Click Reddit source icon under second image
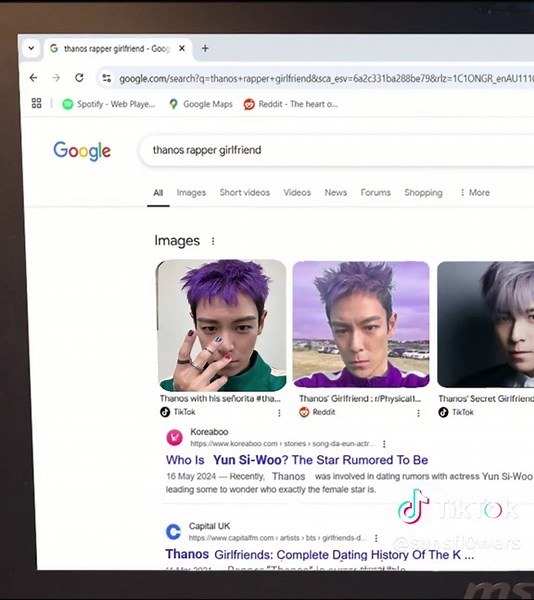Viewport: 534px width, 600px height. coord(304,412)
